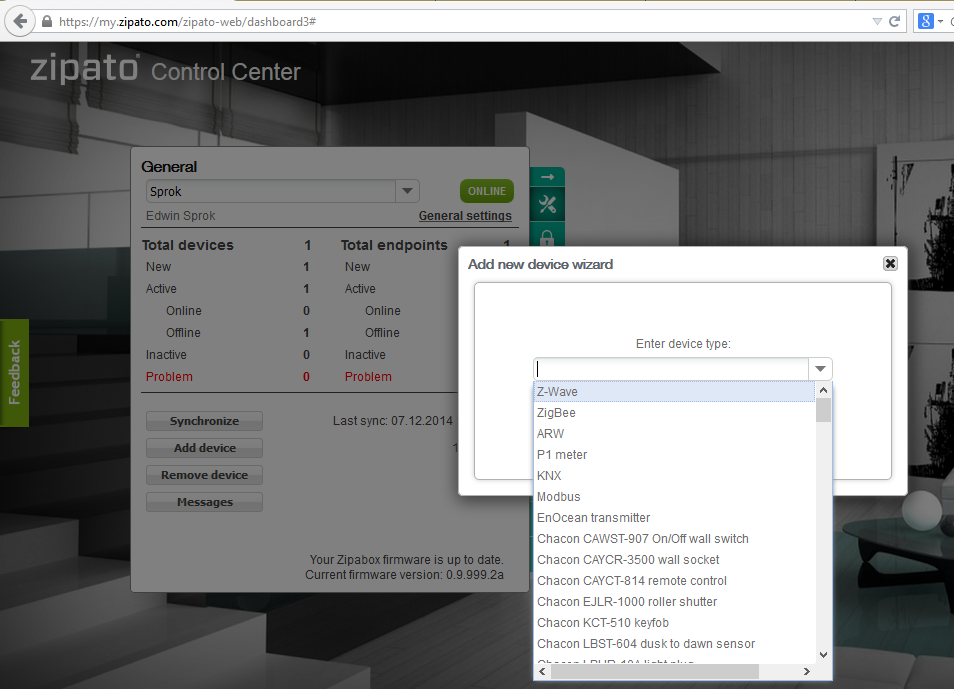Click the Add device button
This screenshot has height=689, width=954.
coord(204,448)
